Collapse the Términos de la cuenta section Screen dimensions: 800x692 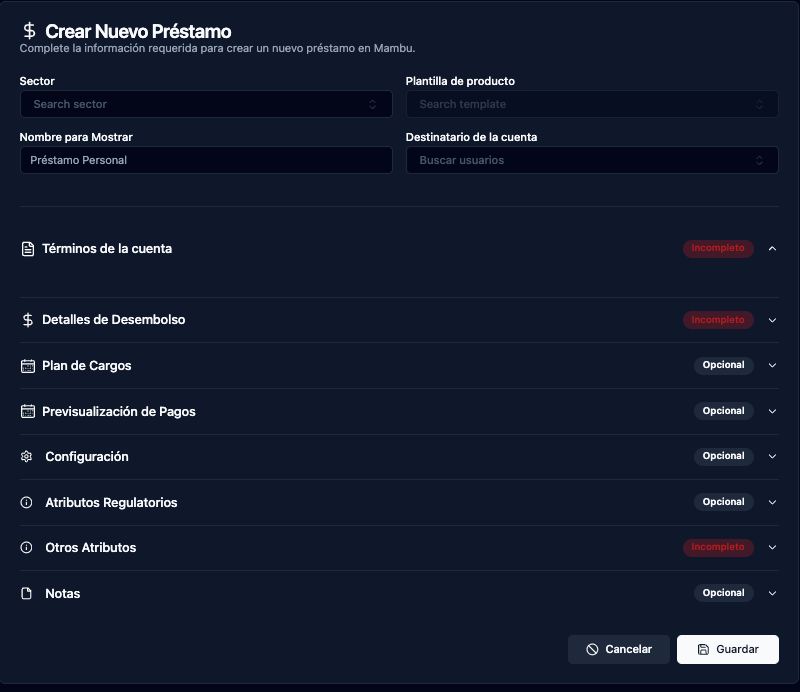[x=772, y=249]
